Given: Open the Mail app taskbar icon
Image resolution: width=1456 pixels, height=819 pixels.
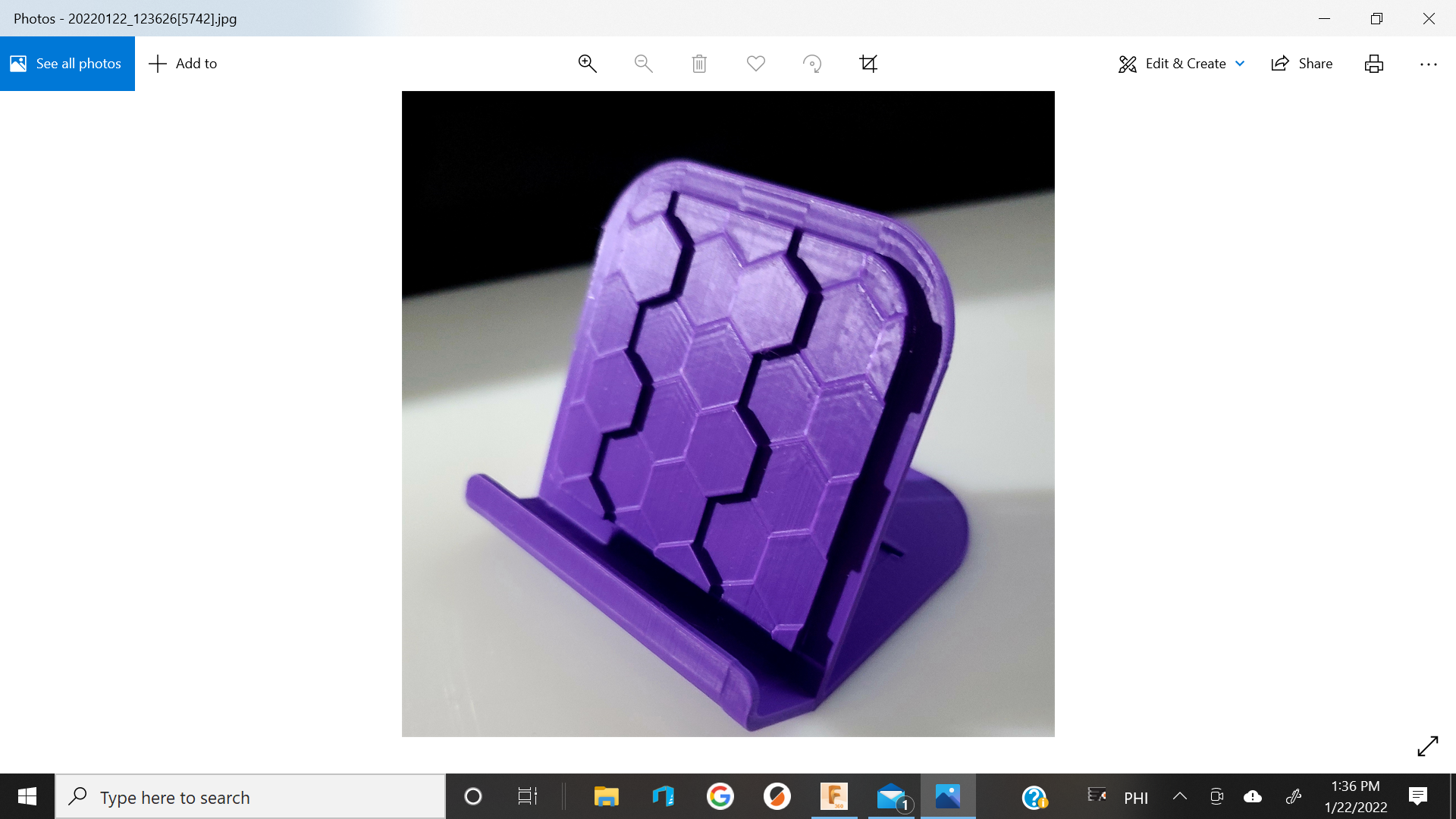Looking at the screenshot, I should 892,797.
